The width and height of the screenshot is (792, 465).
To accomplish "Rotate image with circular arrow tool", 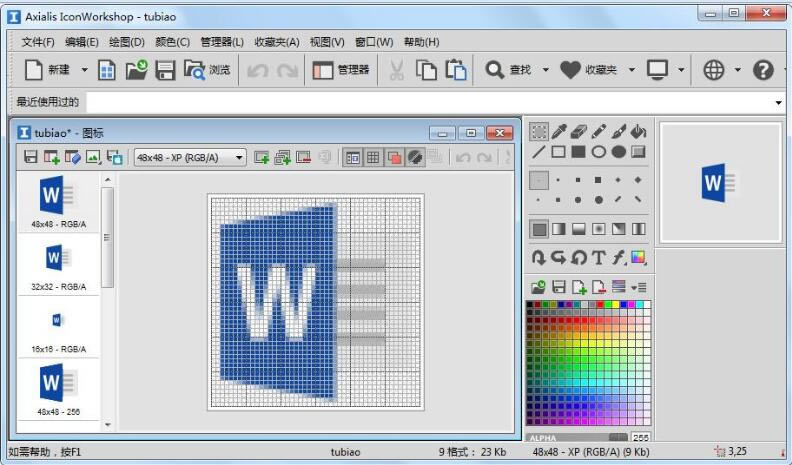I will click(579, 257).
